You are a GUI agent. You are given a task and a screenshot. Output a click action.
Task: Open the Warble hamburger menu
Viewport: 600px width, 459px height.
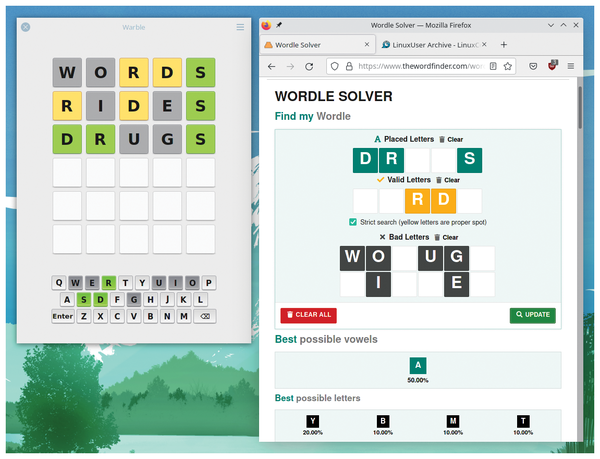[240, 27]
